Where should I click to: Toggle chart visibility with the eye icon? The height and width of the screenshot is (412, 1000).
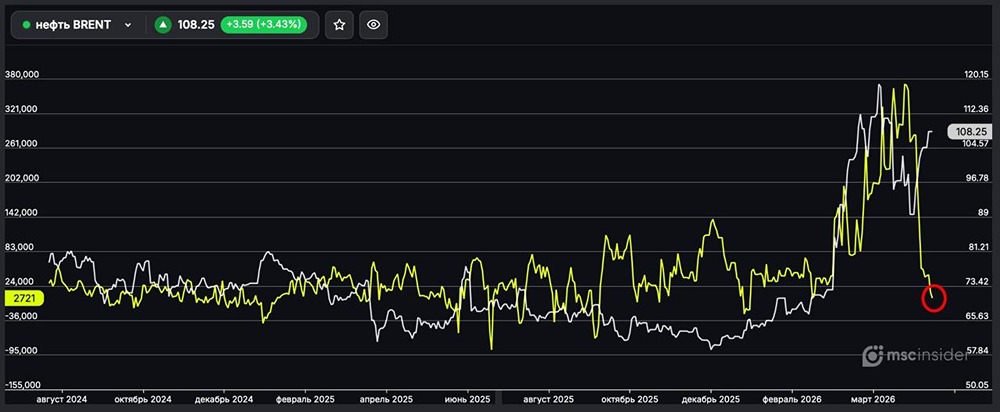[x=374, y=25]
